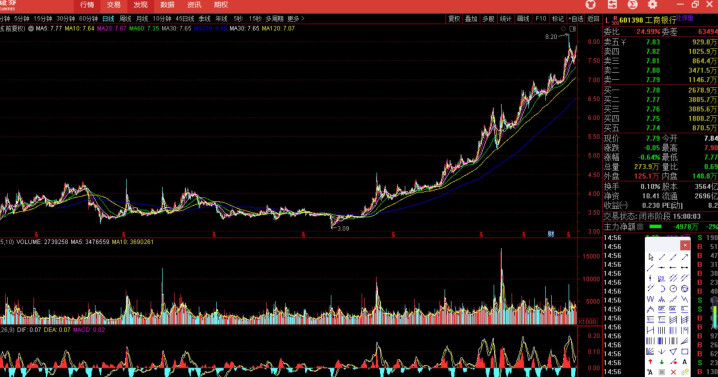This screenshot has height=377, width=718.
Task: Open the skin/theme shirt icon in title bar
Action: pos(591,5)
